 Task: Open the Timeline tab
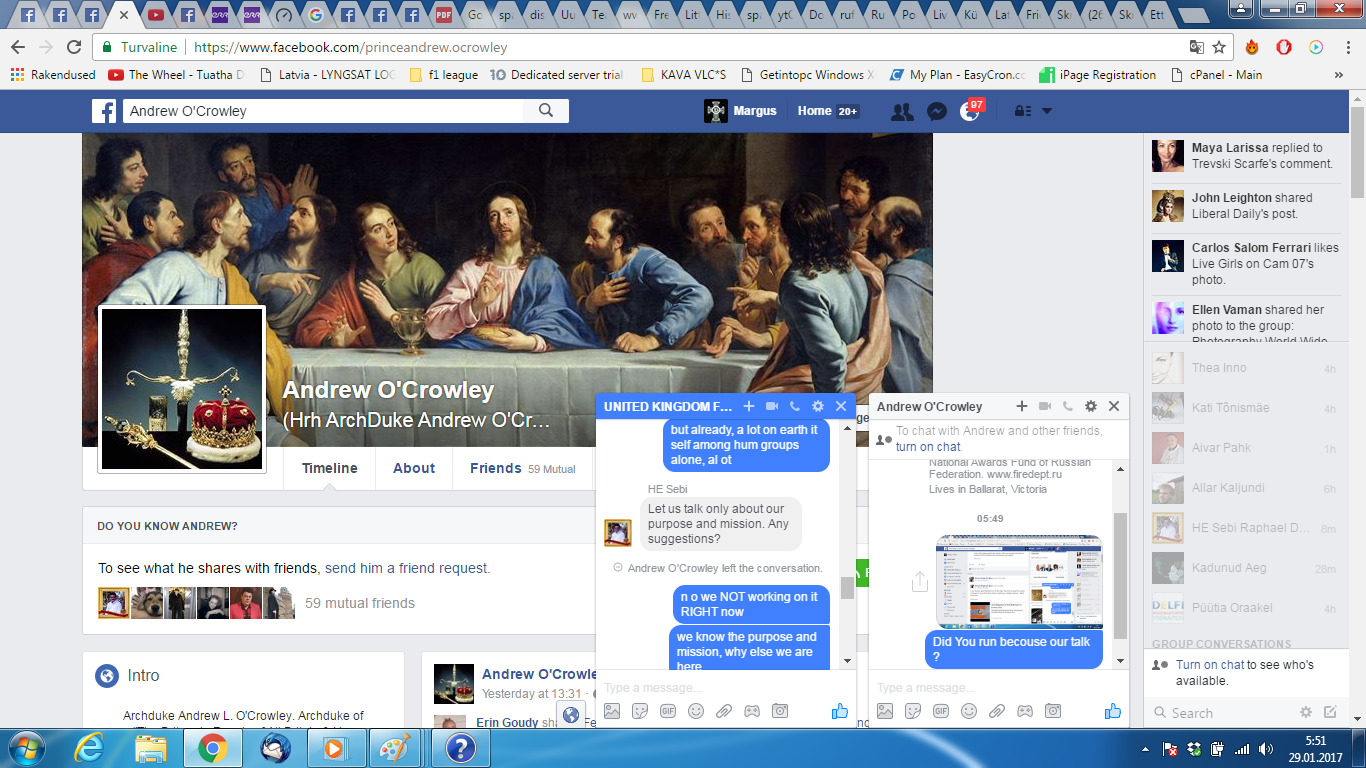click(x=330, y=468)
